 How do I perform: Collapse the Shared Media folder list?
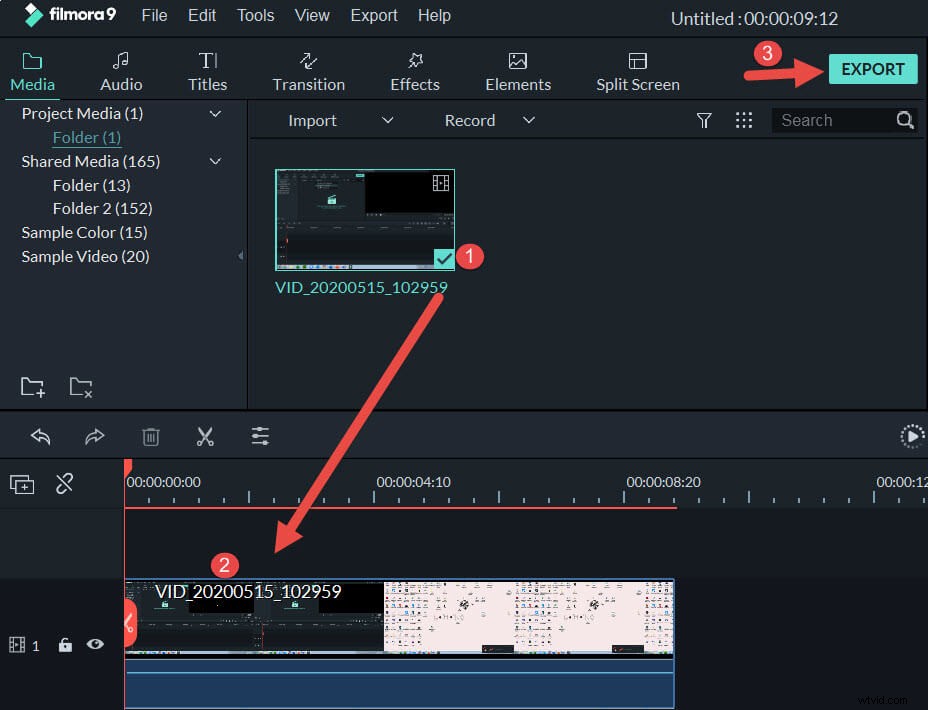point(214,161)
